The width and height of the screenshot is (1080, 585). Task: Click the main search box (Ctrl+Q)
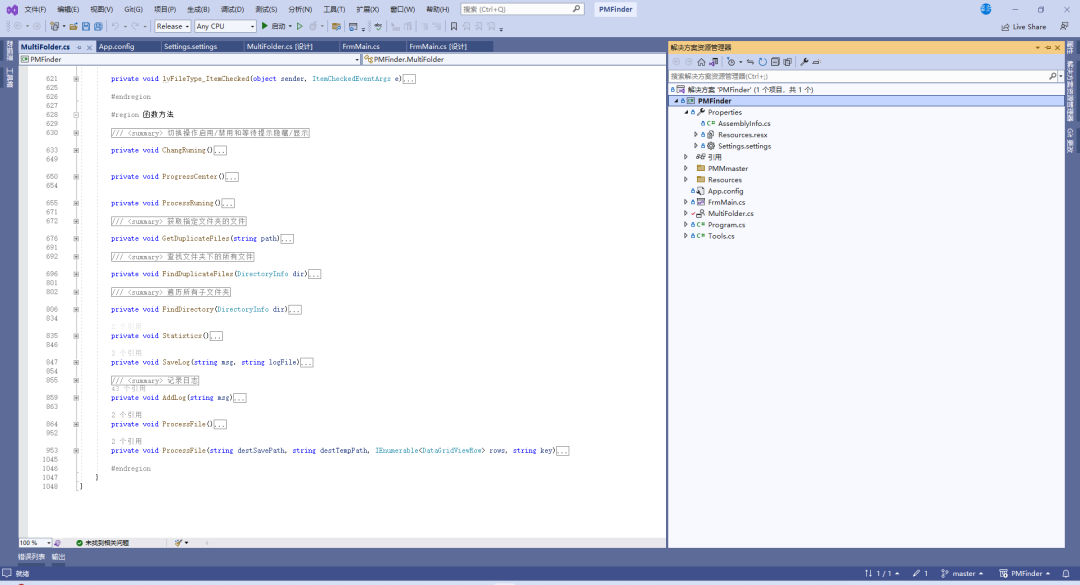[522, 9]
